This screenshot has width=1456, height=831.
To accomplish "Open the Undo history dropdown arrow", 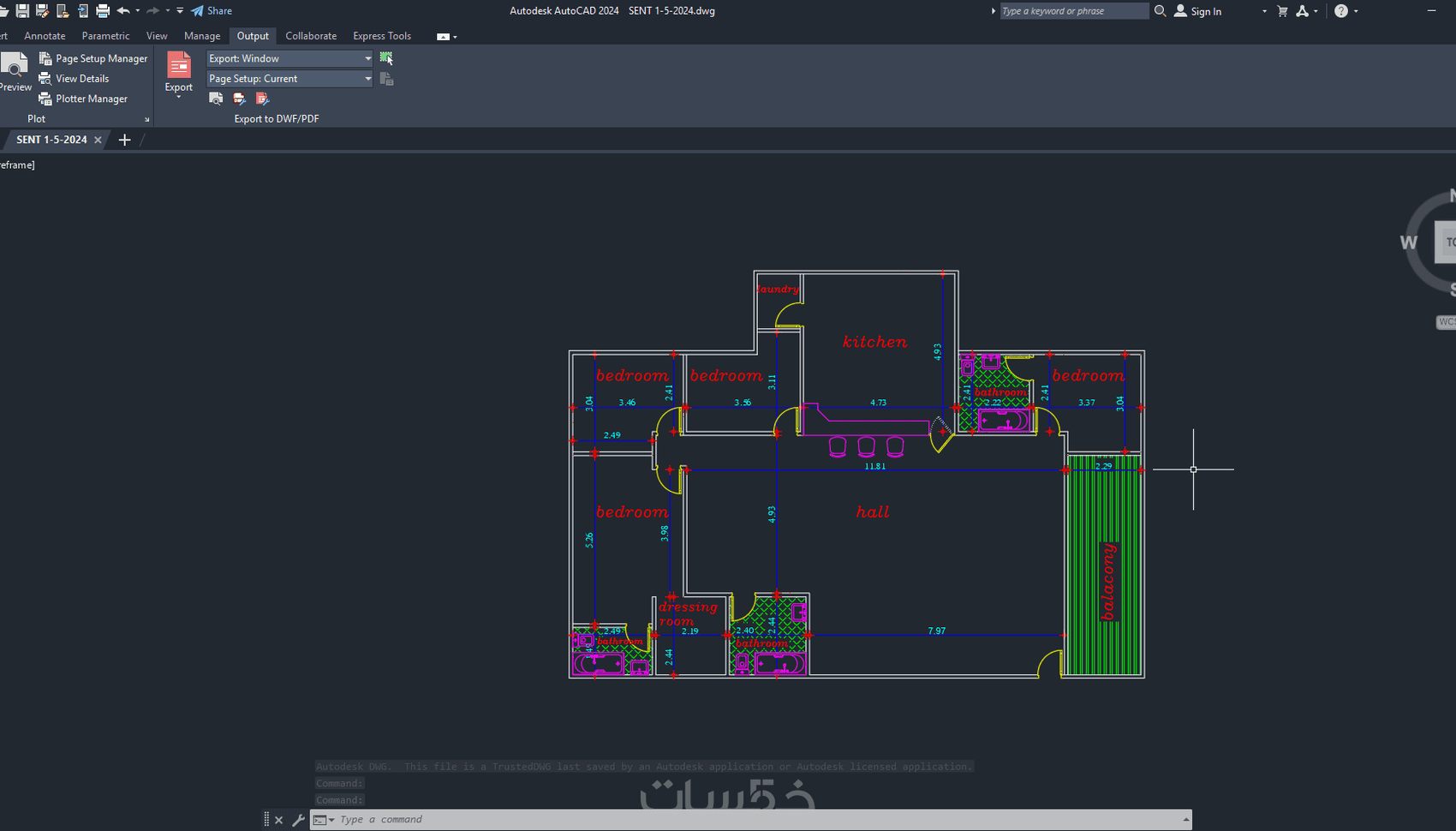I will 138,11.
